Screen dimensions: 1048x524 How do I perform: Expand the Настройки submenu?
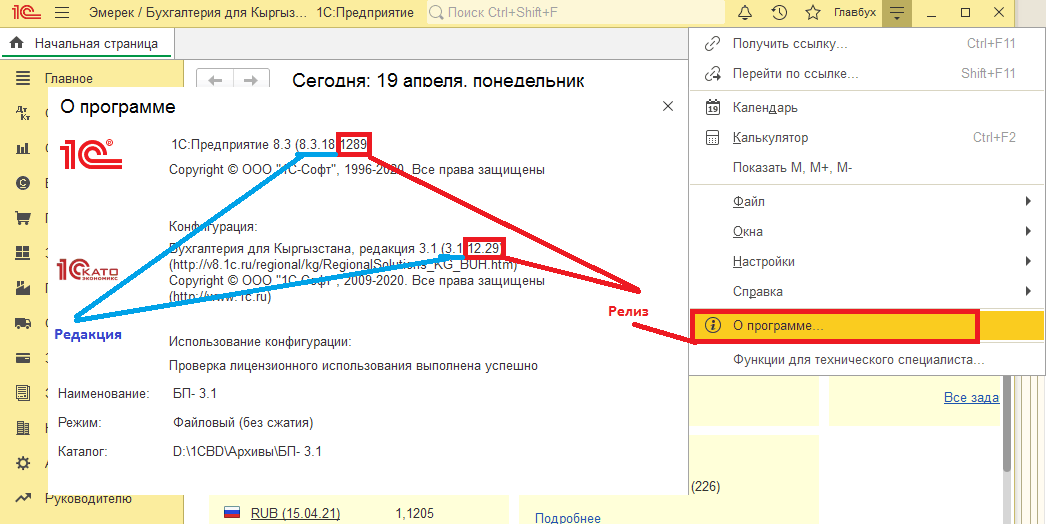[763, 262]
